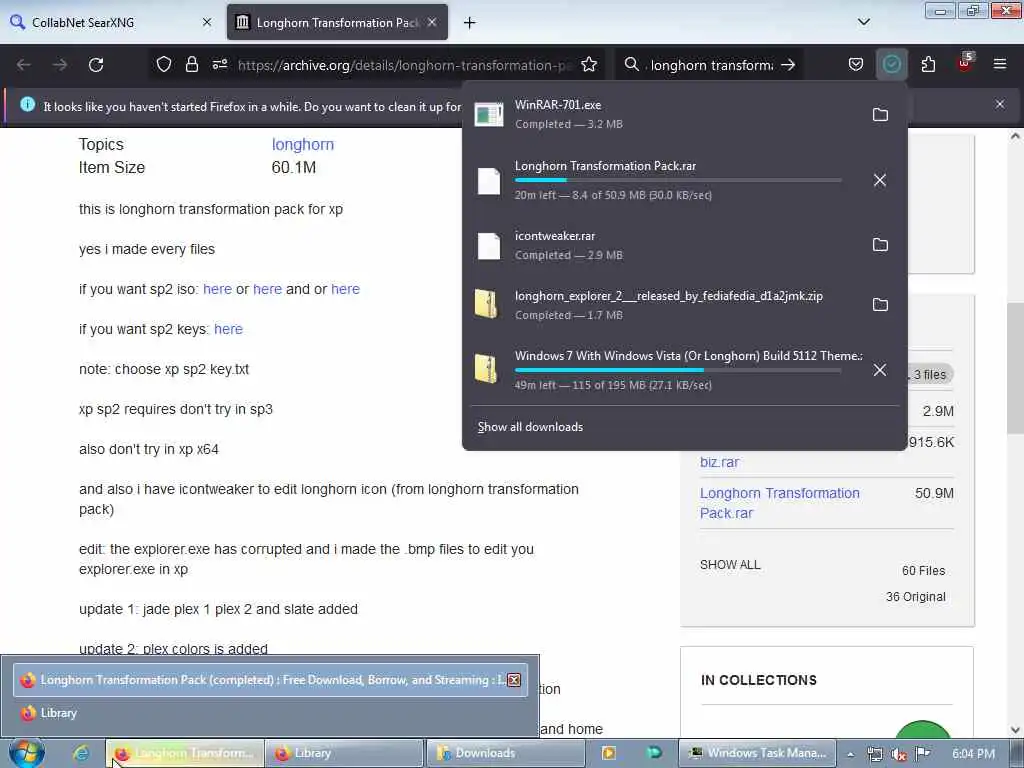Close the CollabNet SearXNG tab
Screen dimensions: 1024x768
pos(207,22)
